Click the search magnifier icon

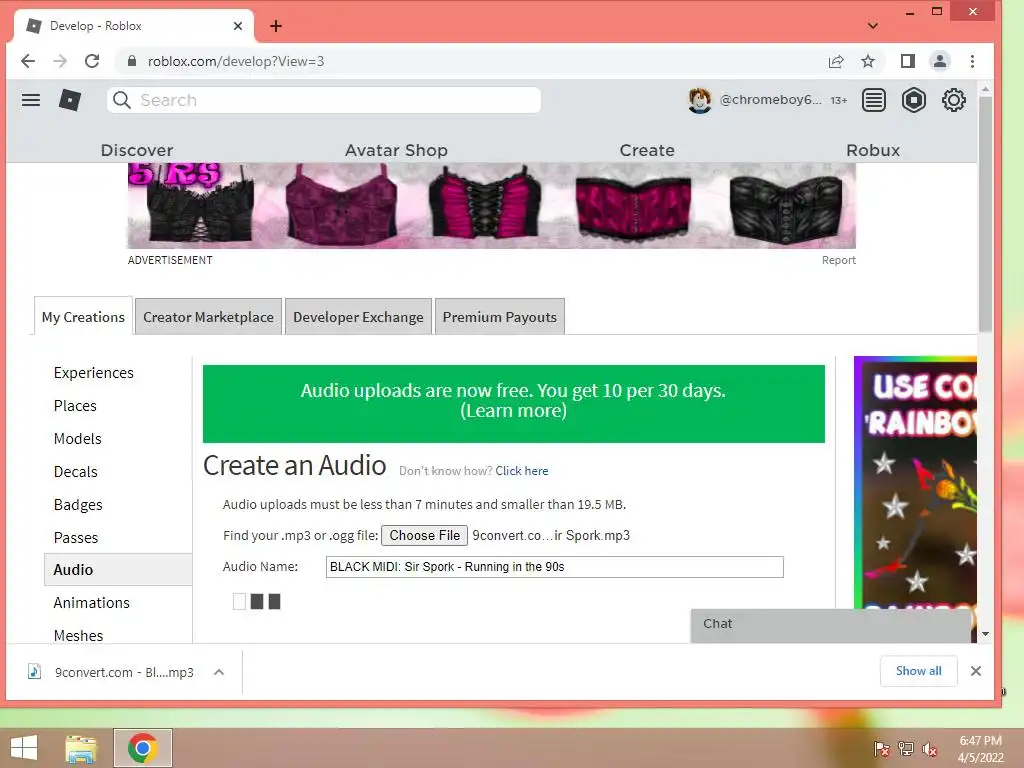click(x=121, y=100)
